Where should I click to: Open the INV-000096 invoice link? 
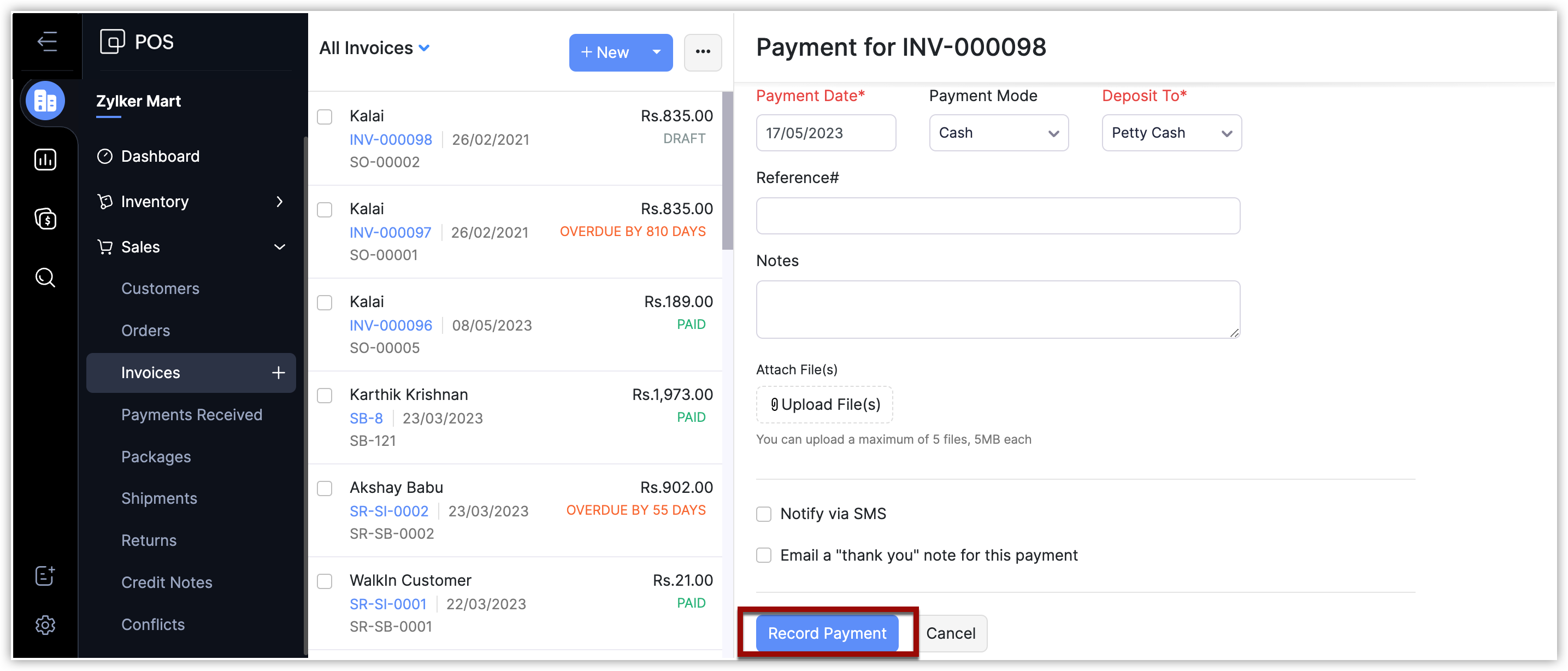pos(390,326)
